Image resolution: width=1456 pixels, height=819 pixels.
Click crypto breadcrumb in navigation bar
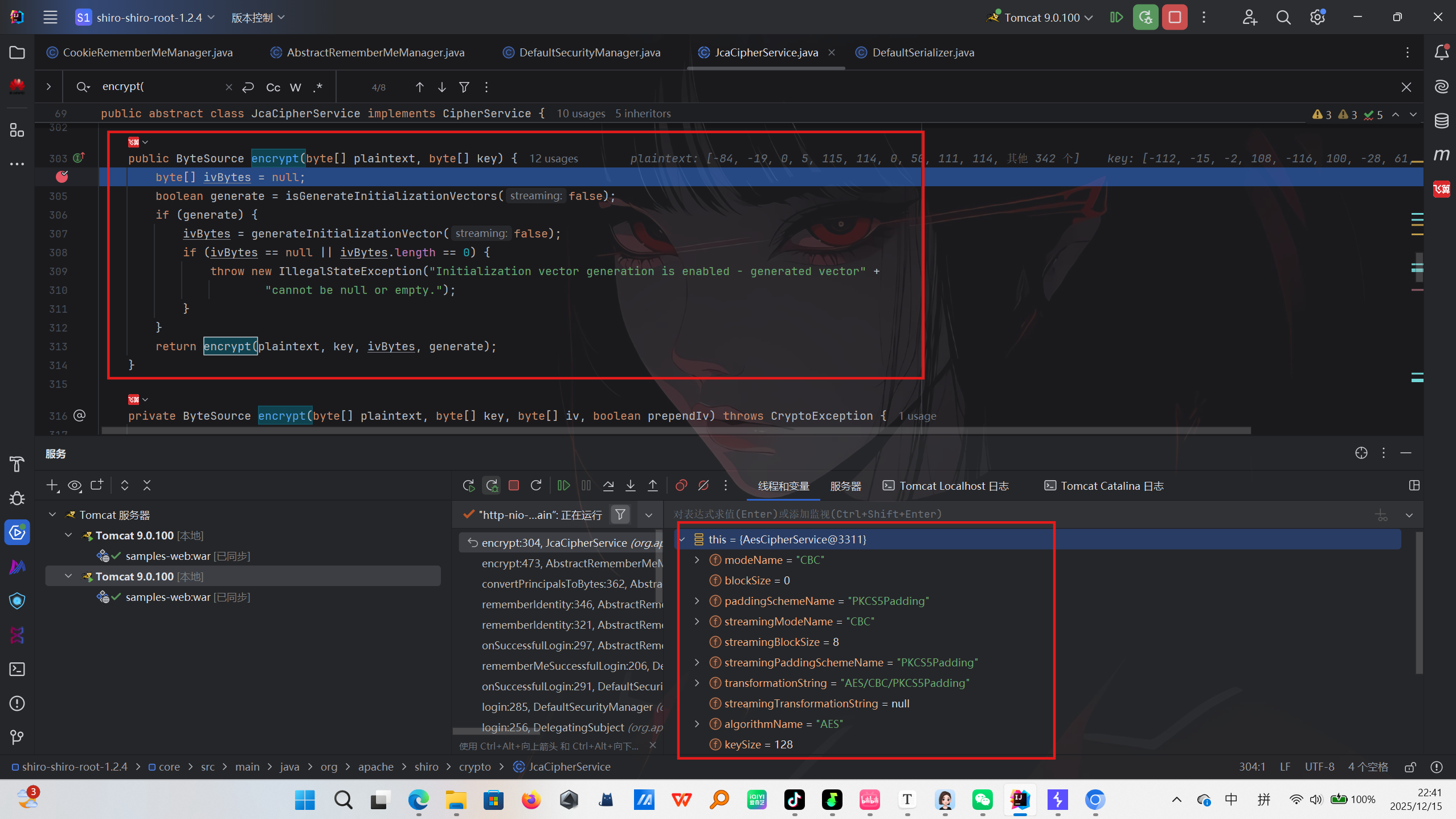click(x=475, y=767)
